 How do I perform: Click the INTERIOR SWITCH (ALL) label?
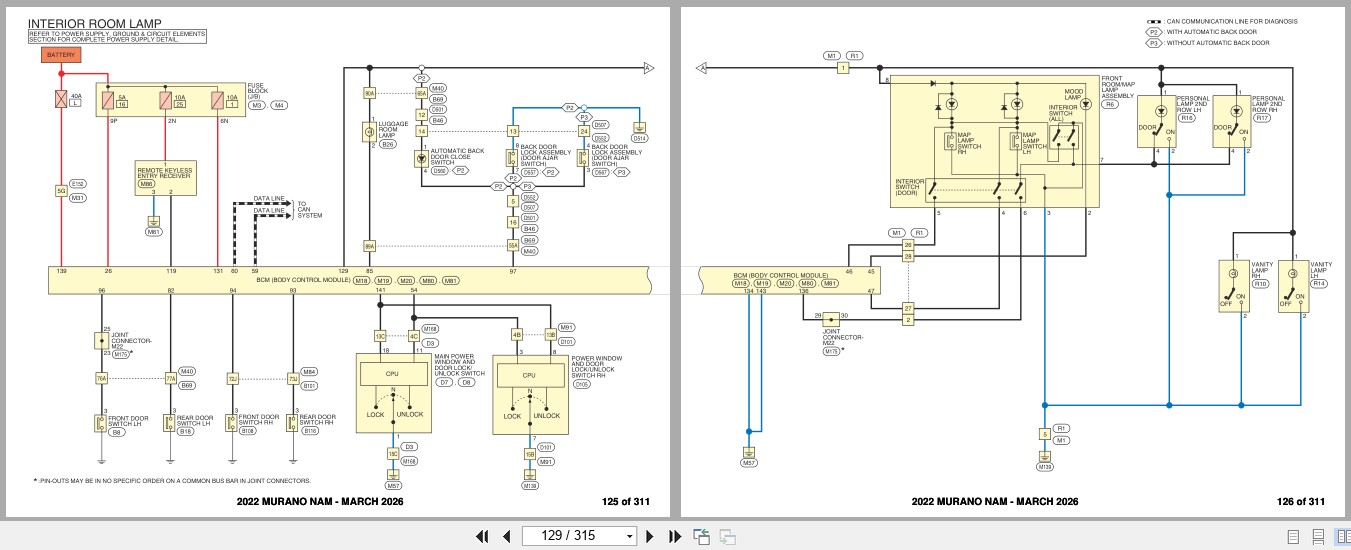(1062, 112)
